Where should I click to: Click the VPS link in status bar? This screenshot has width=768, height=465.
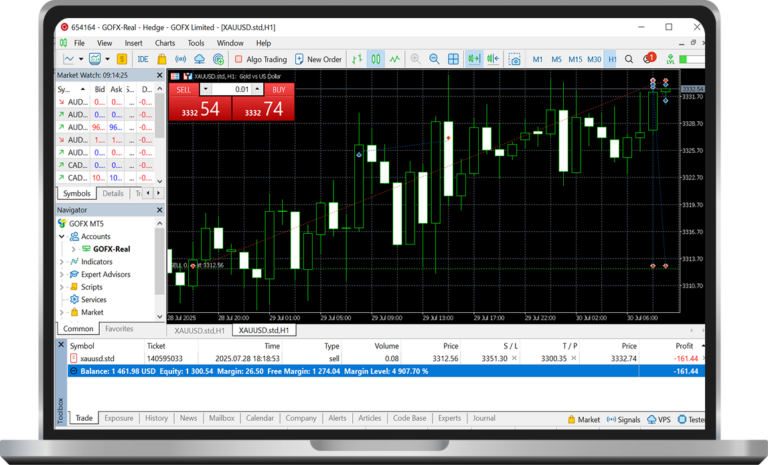(659, 419)
